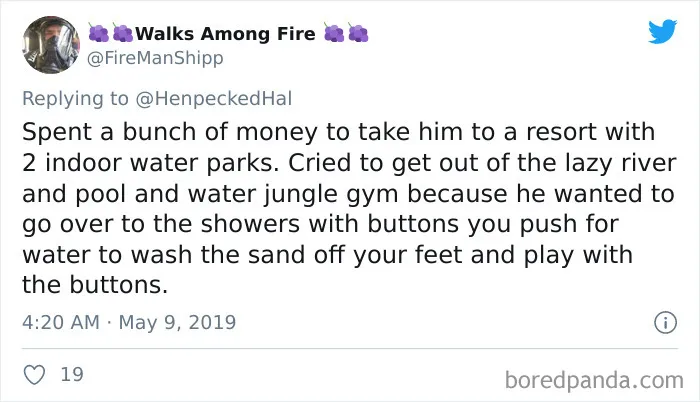Click the word 'showers' in the tweet
700x402 pixels.
(x=250, y=224)
